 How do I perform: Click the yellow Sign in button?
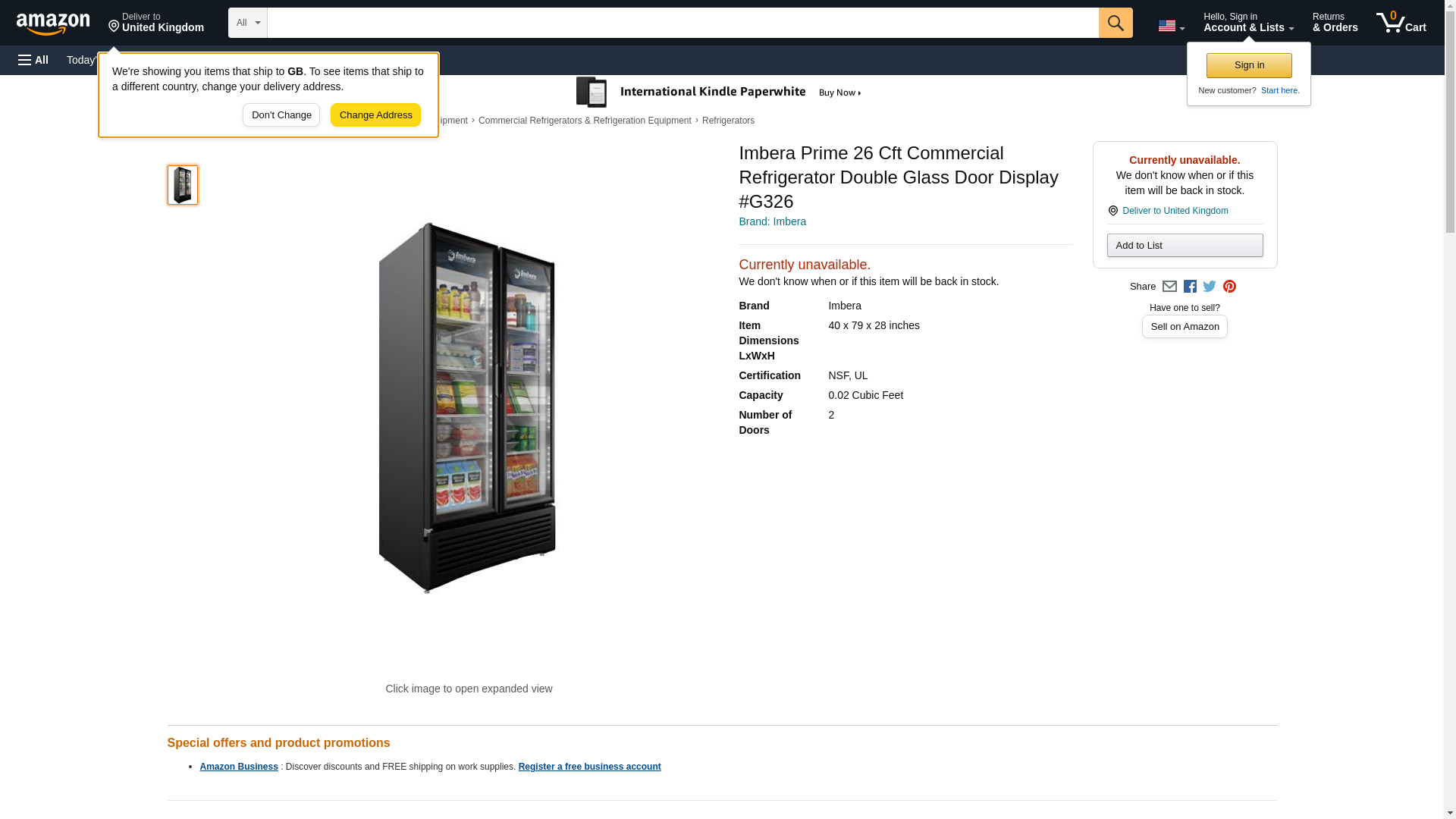coord(1249,65)
